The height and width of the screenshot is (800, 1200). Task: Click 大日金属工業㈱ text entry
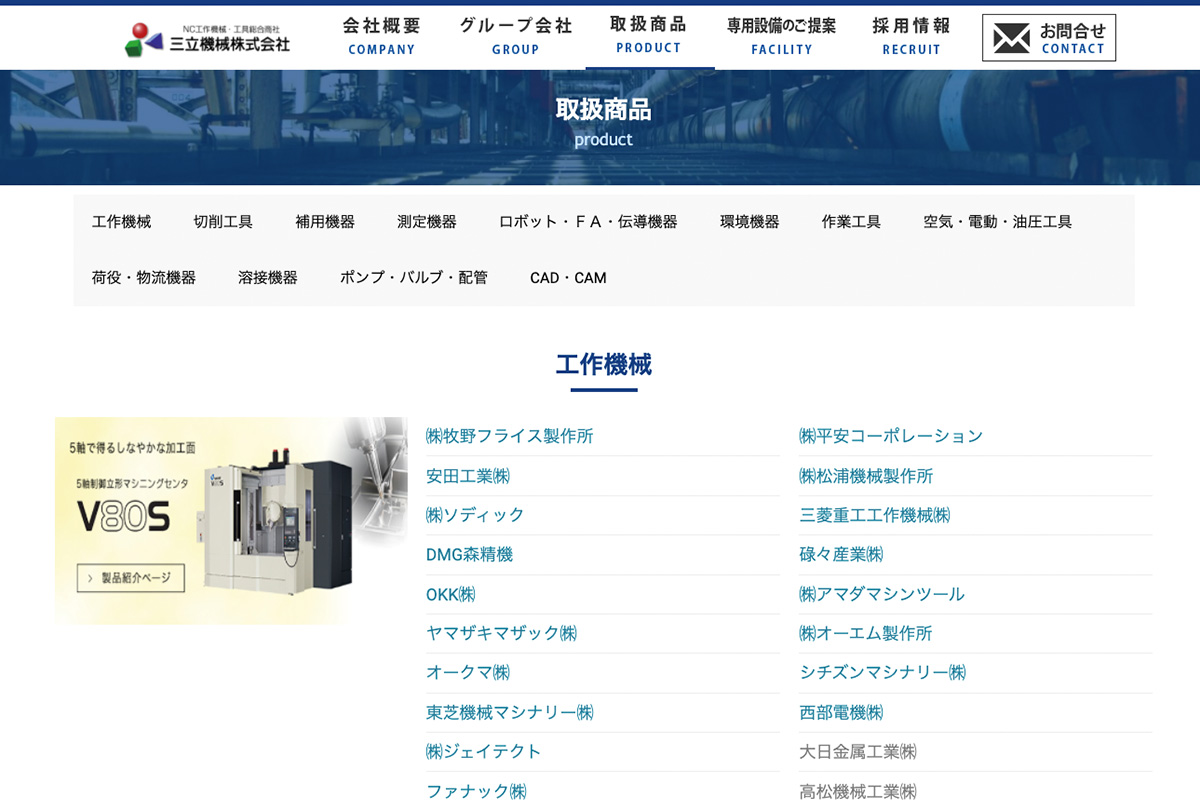(x=858, y=752)
